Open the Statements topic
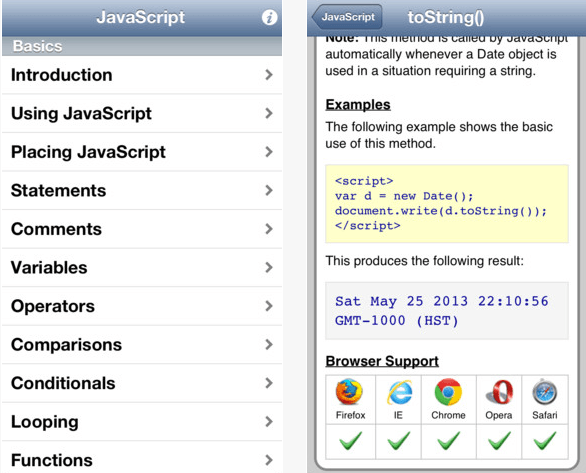 142,191
